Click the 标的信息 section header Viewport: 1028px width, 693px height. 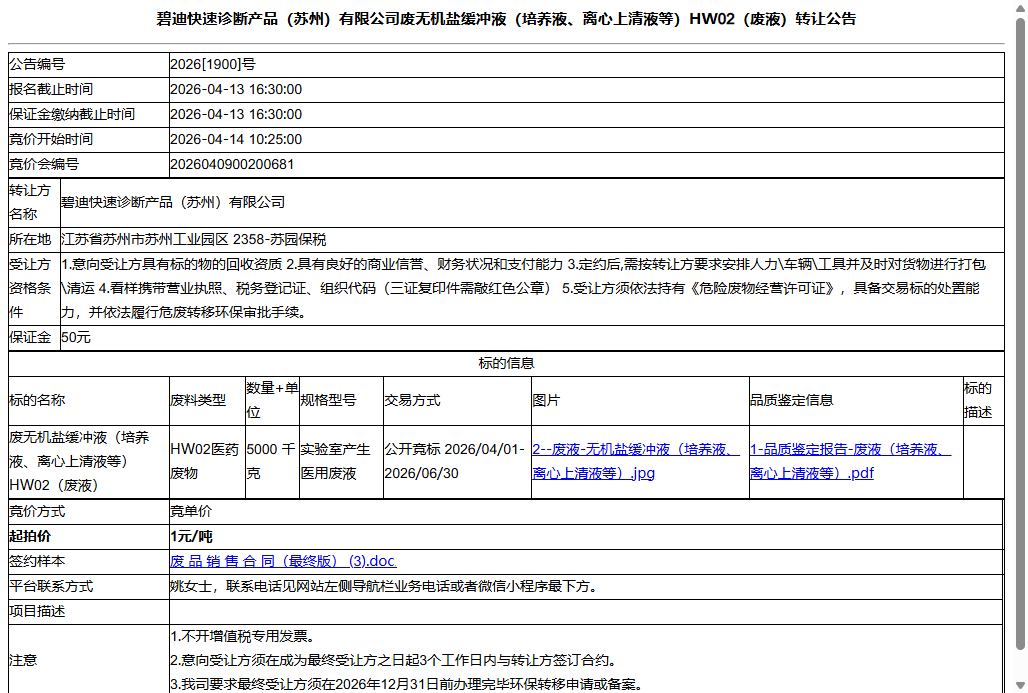[x=506, y=363]
